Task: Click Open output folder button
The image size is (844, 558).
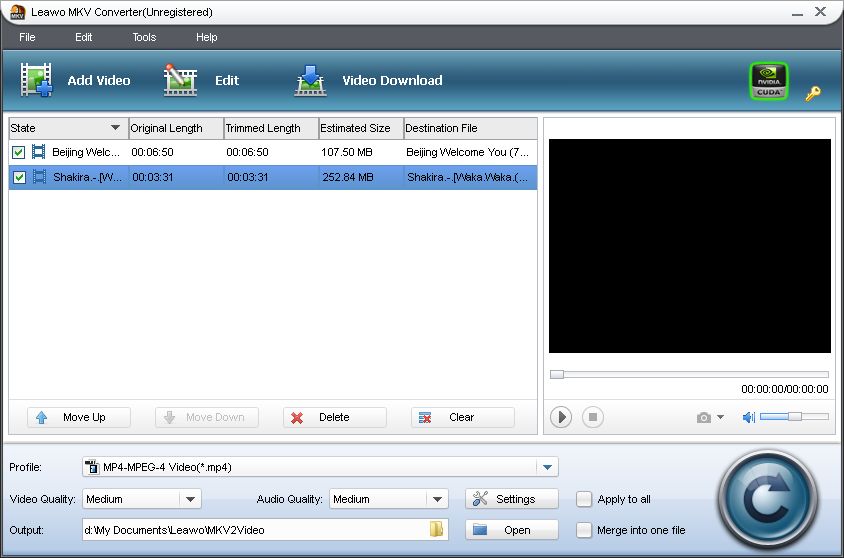Action: pos(512,530)
